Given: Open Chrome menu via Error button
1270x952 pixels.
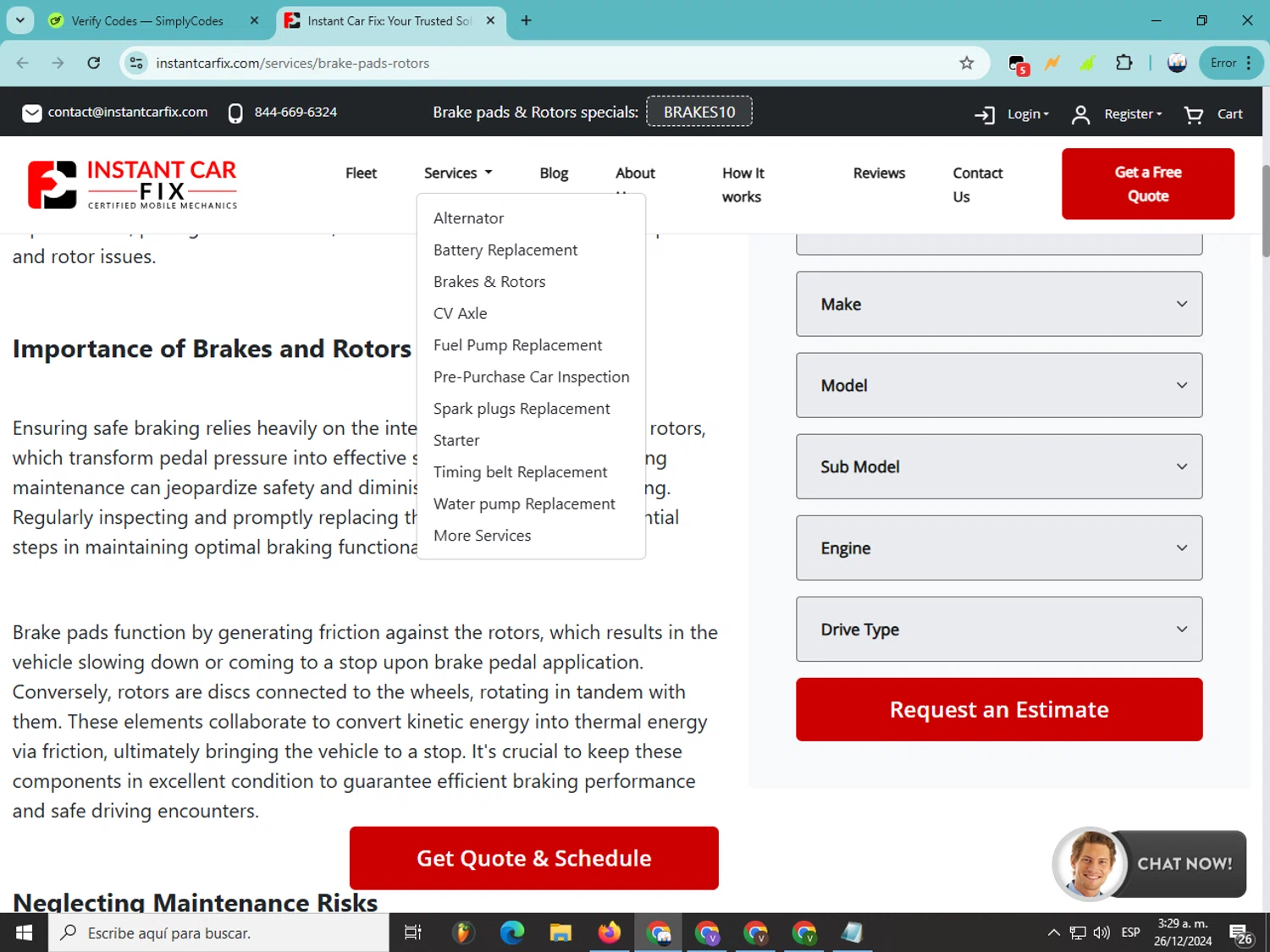Looking at the screenshot, I should coord(1232,63).
